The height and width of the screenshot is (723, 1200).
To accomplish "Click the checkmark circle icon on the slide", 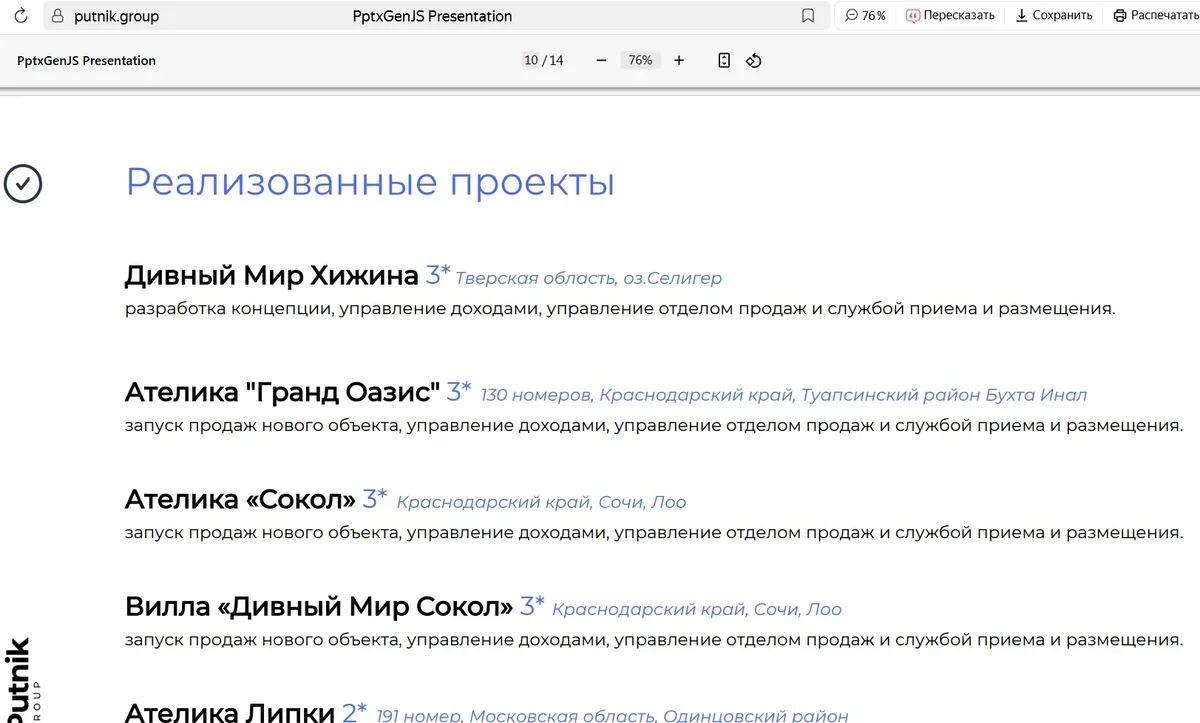I will 23,184.
